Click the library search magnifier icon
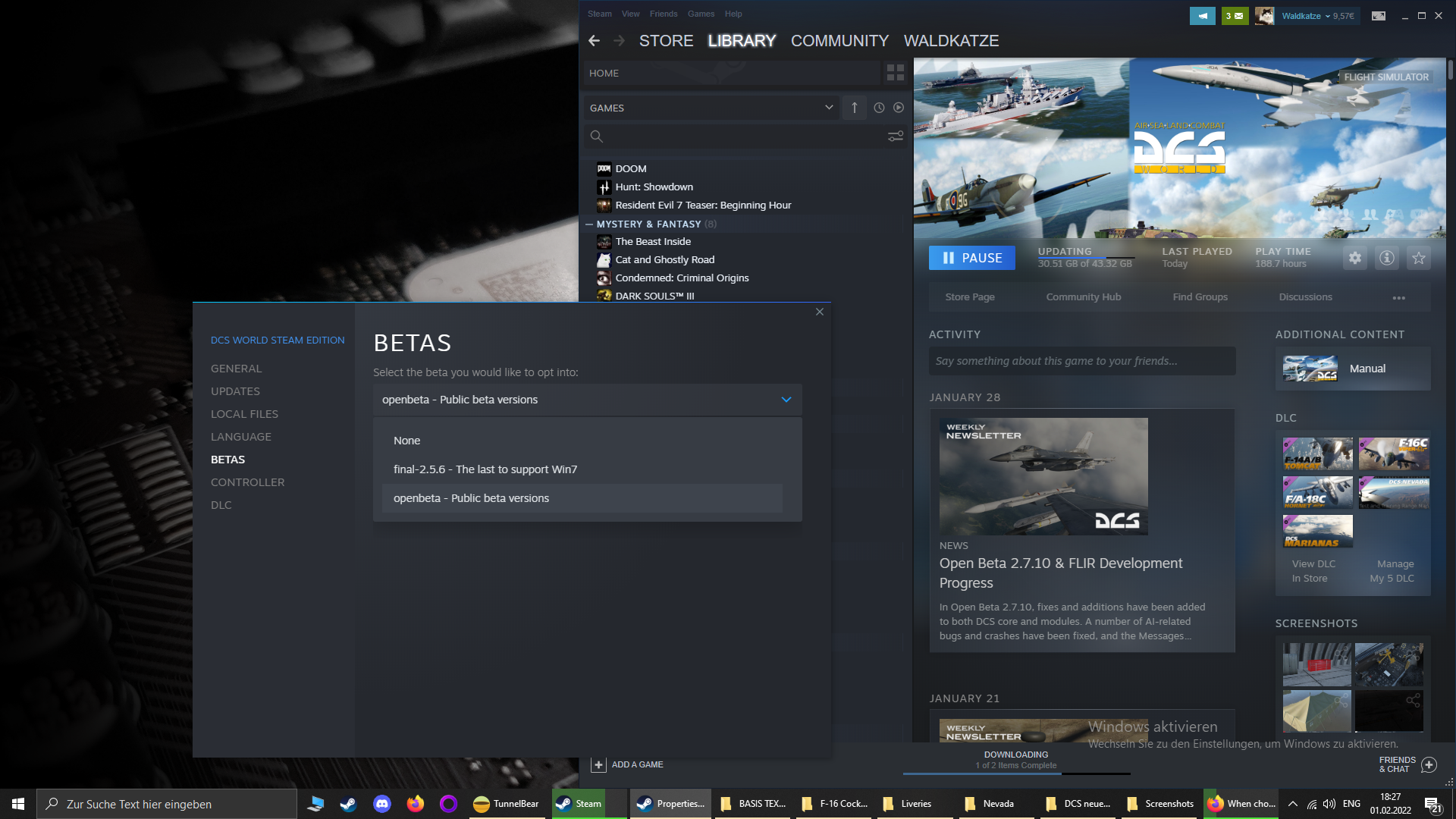This screenshot has height=819, width=1456. [597, 136]
